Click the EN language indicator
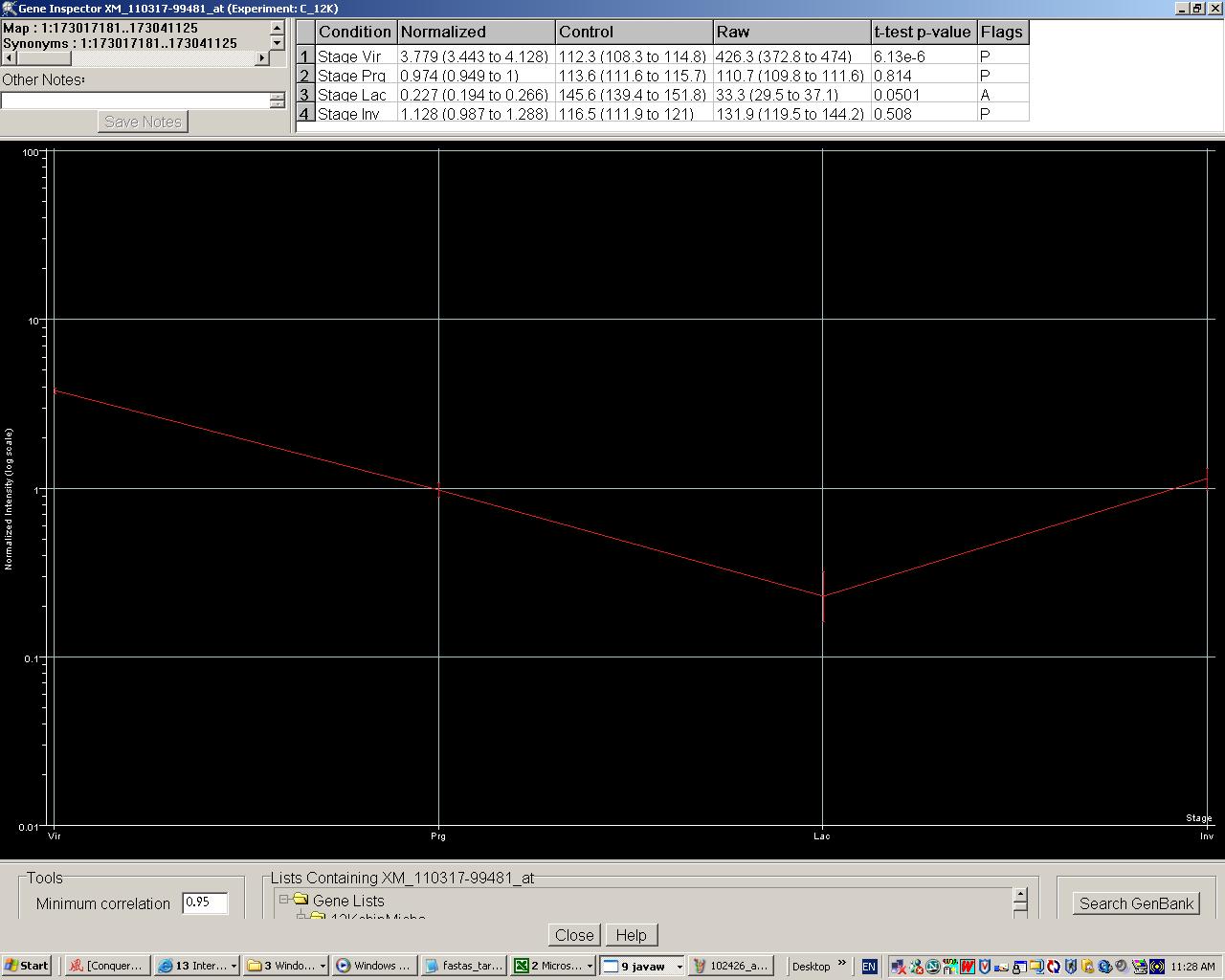Screen dimensions: 1225x980 pos(869,967)
